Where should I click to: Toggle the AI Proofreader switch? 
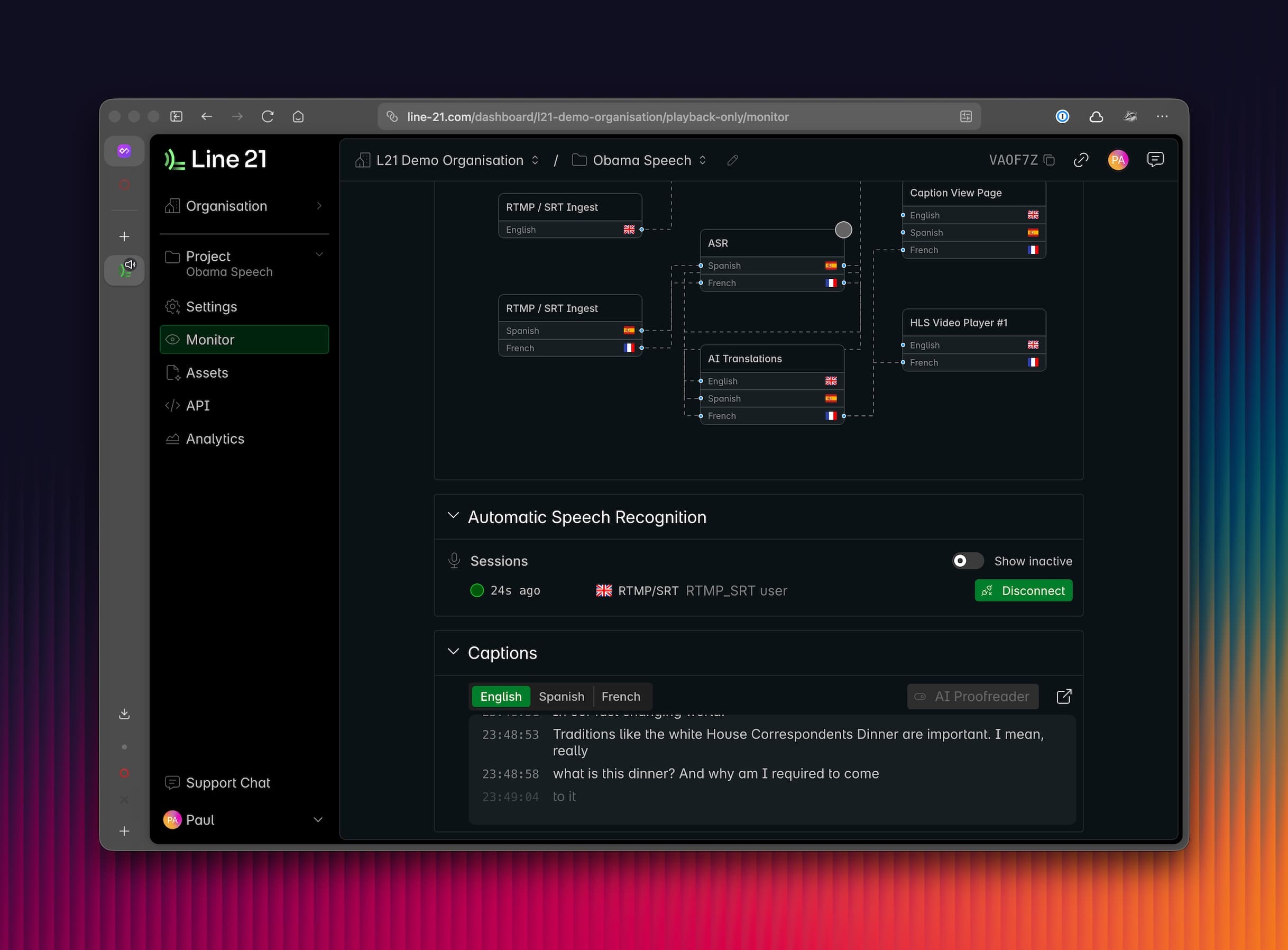tap(920, 697)
